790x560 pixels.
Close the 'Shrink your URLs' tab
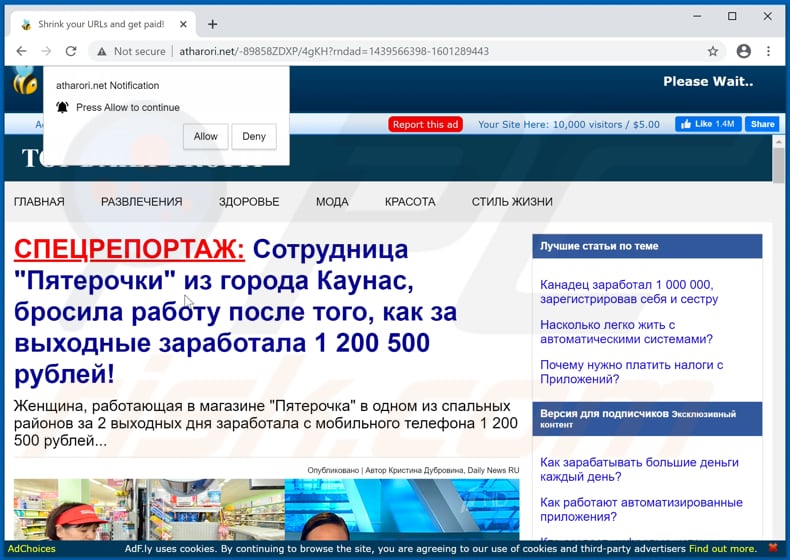pos(183,24)
